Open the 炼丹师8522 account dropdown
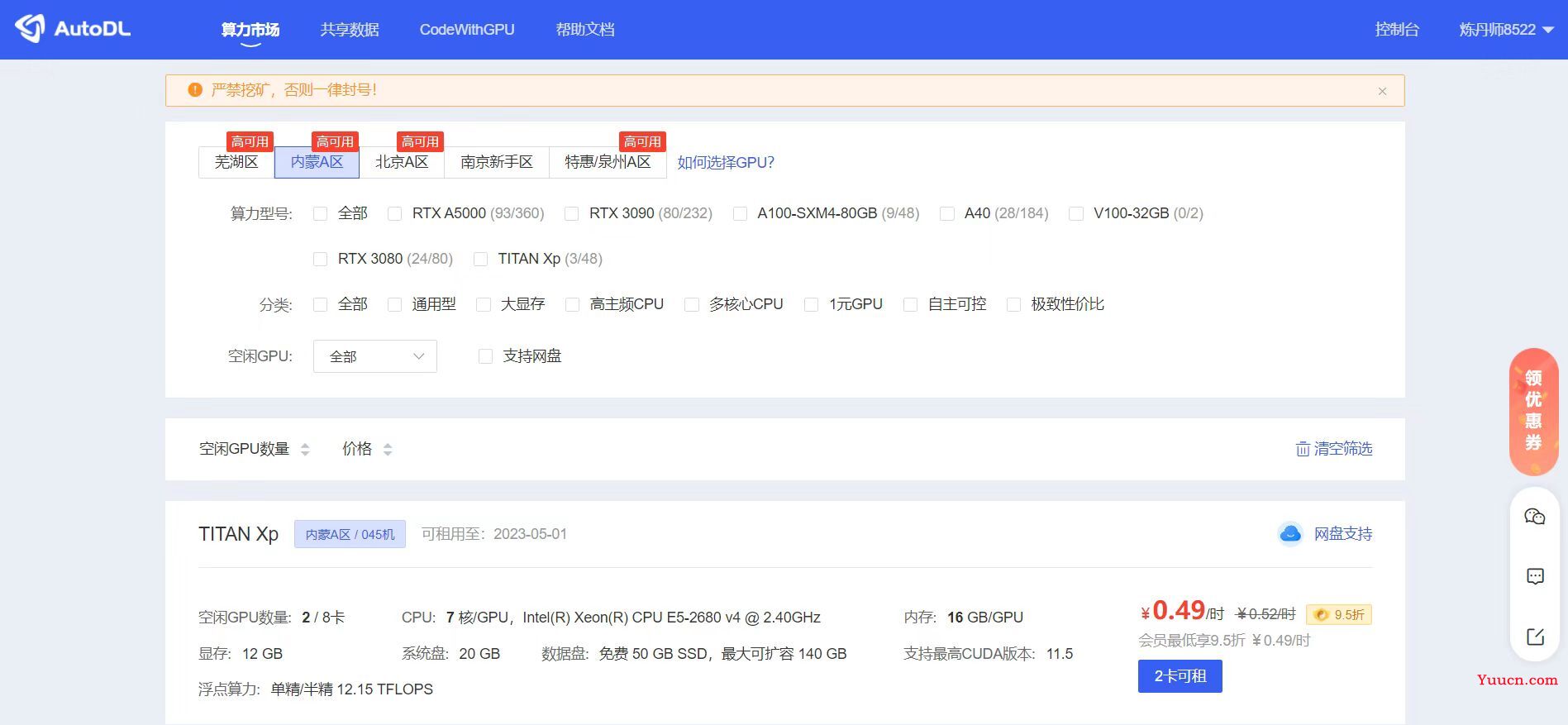Screen dimensions: 1568x725 point(1506,30)
